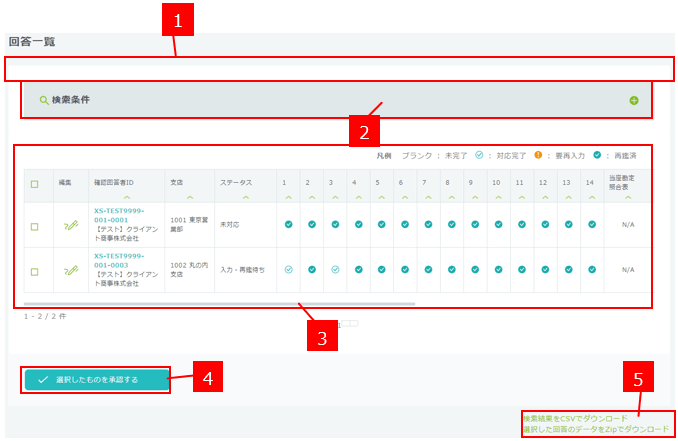Image resolution: width=678 pixels, height=441 pixels.
Task: Click column 1 status icon in 0003 row
Action: point(288,270)
